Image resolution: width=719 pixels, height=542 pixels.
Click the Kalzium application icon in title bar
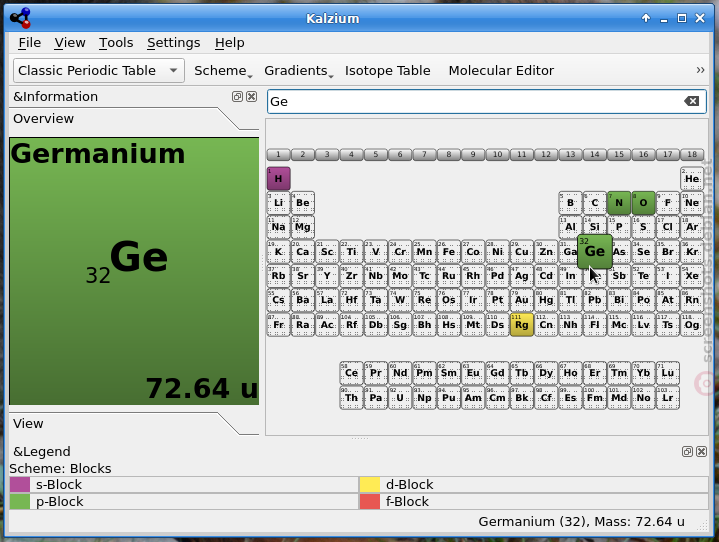pos(21,18)
